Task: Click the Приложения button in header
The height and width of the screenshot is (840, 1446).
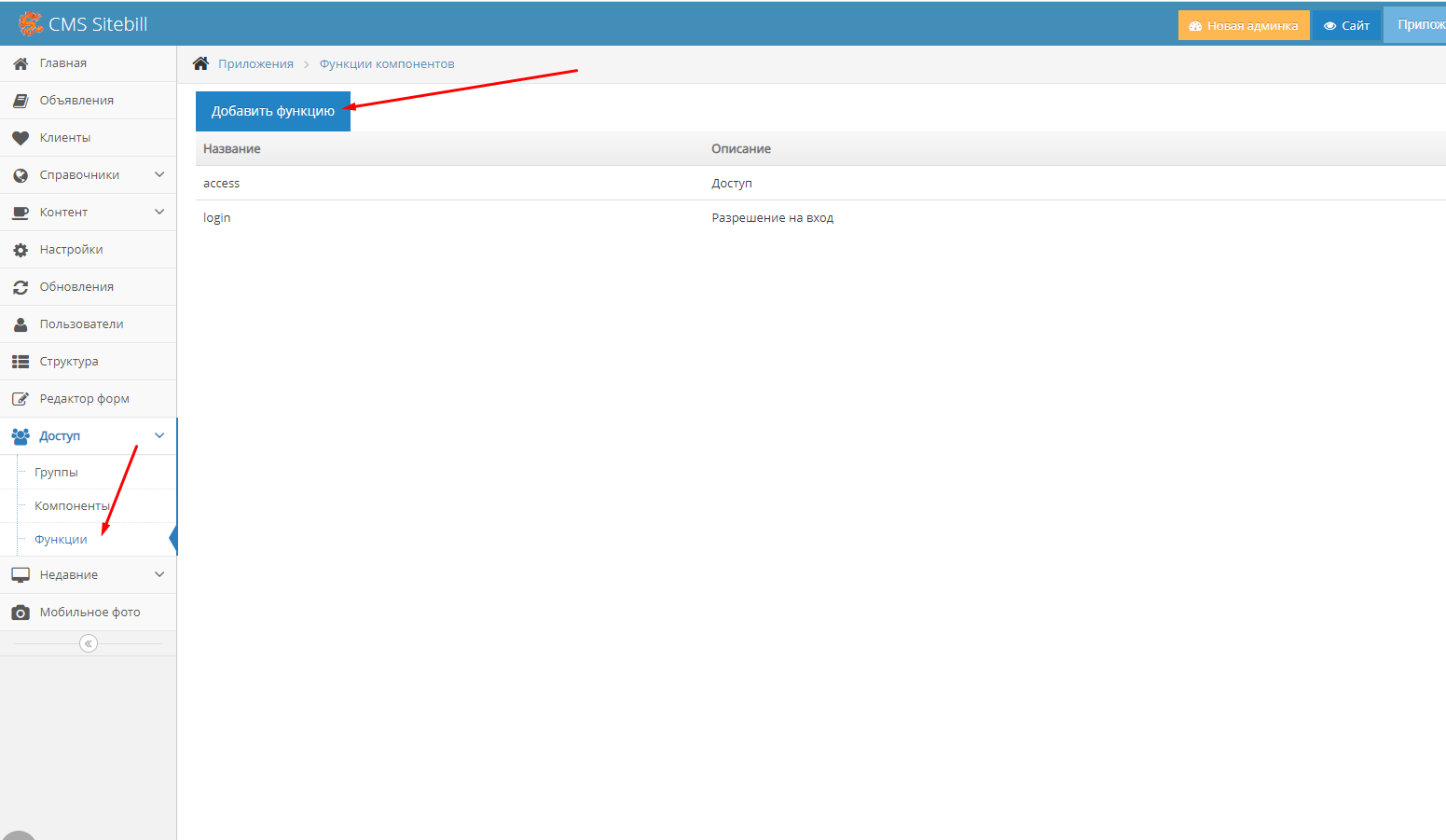Action: click(x=1415, y=24)
